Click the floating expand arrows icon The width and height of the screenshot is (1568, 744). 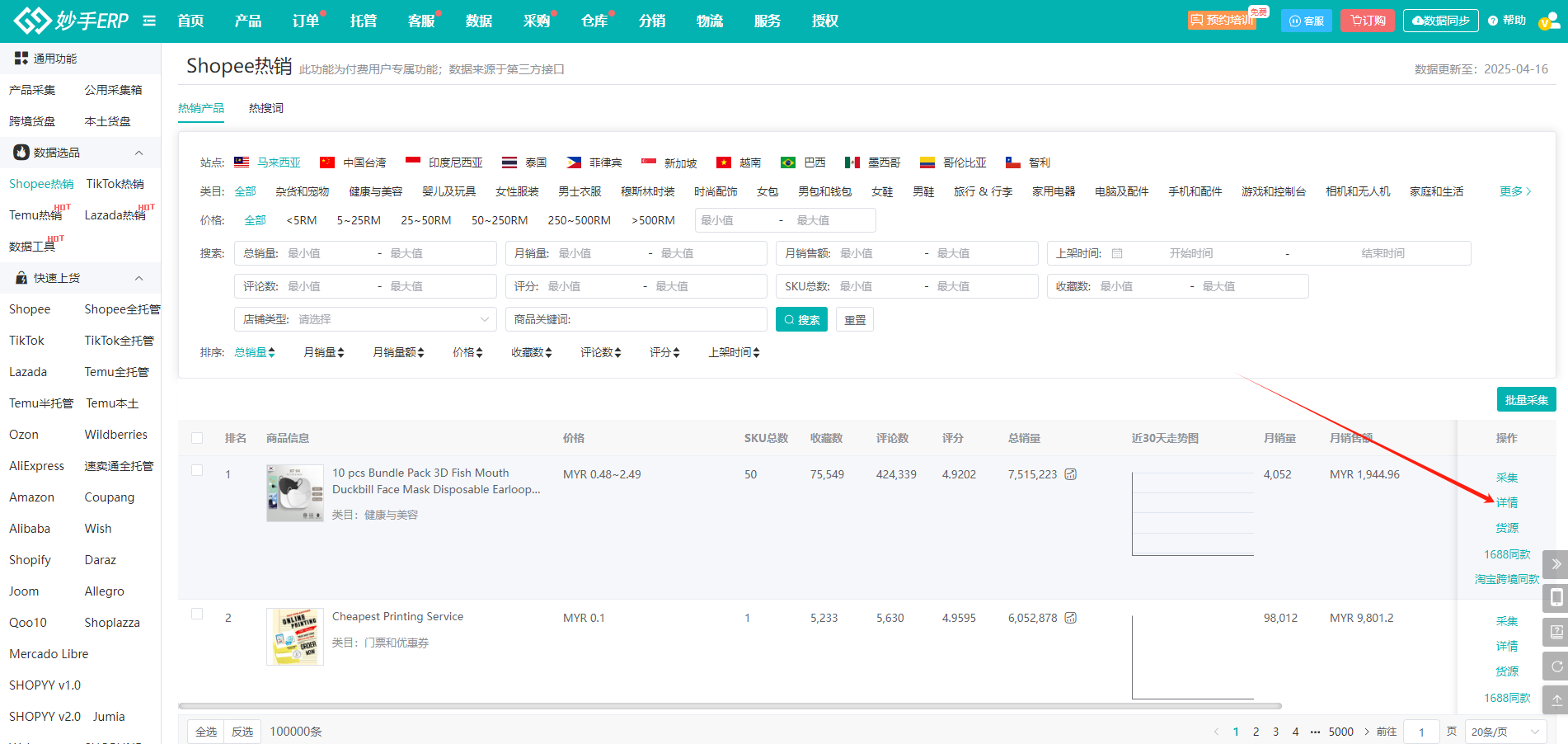(x=1556, y=564)
